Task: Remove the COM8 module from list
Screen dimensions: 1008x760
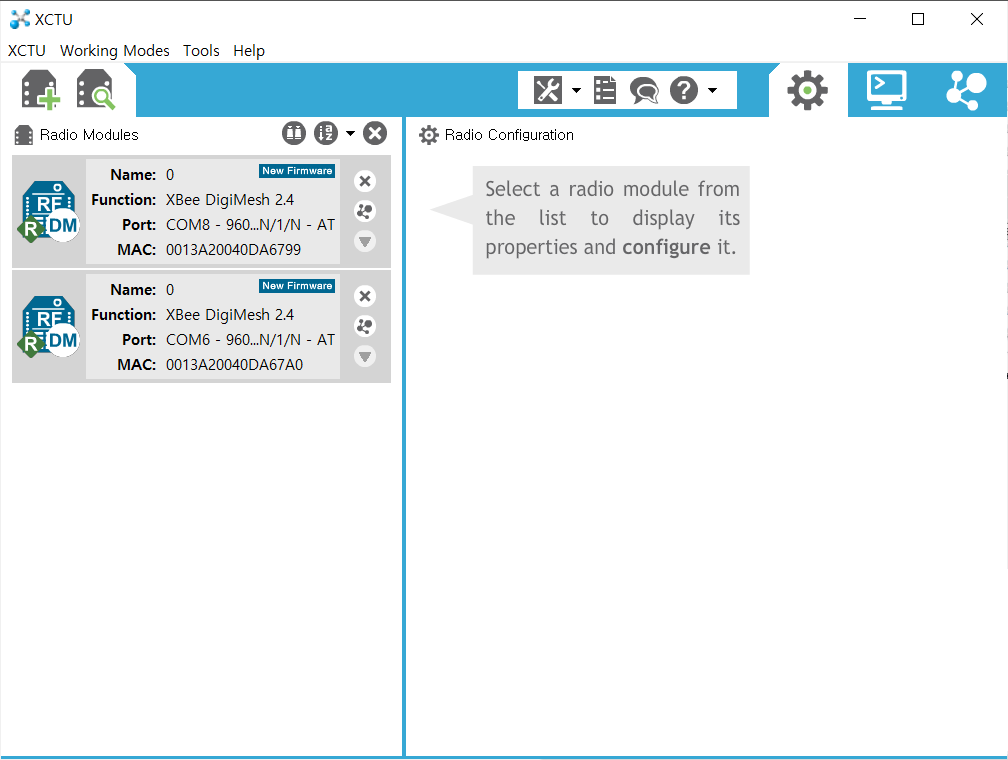Action: point(365,181)
